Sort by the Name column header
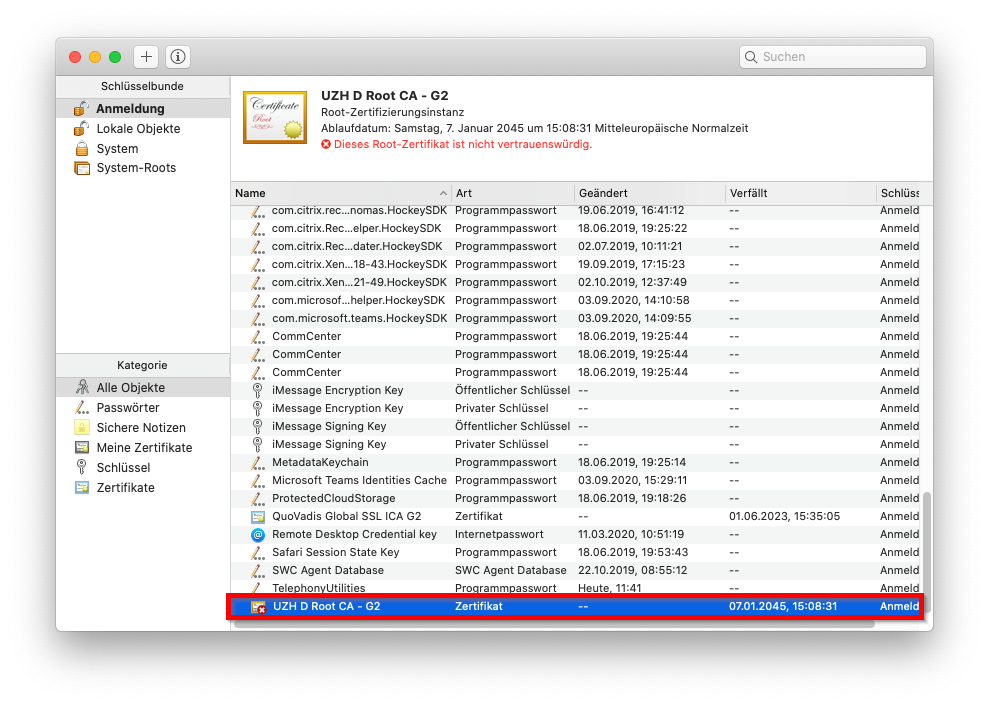Screen dimensions: 989x705 [x=340, y=193]
